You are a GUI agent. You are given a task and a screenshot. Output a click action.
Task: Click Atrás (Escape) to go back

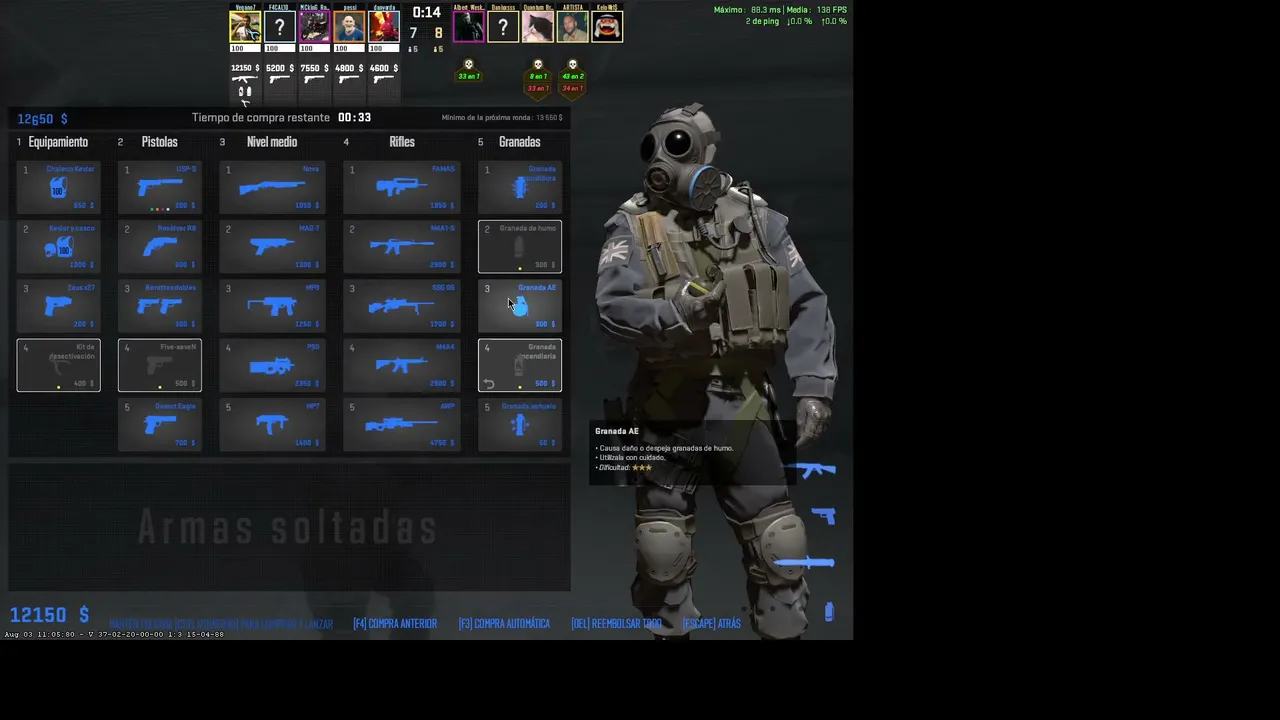point(712,624)
